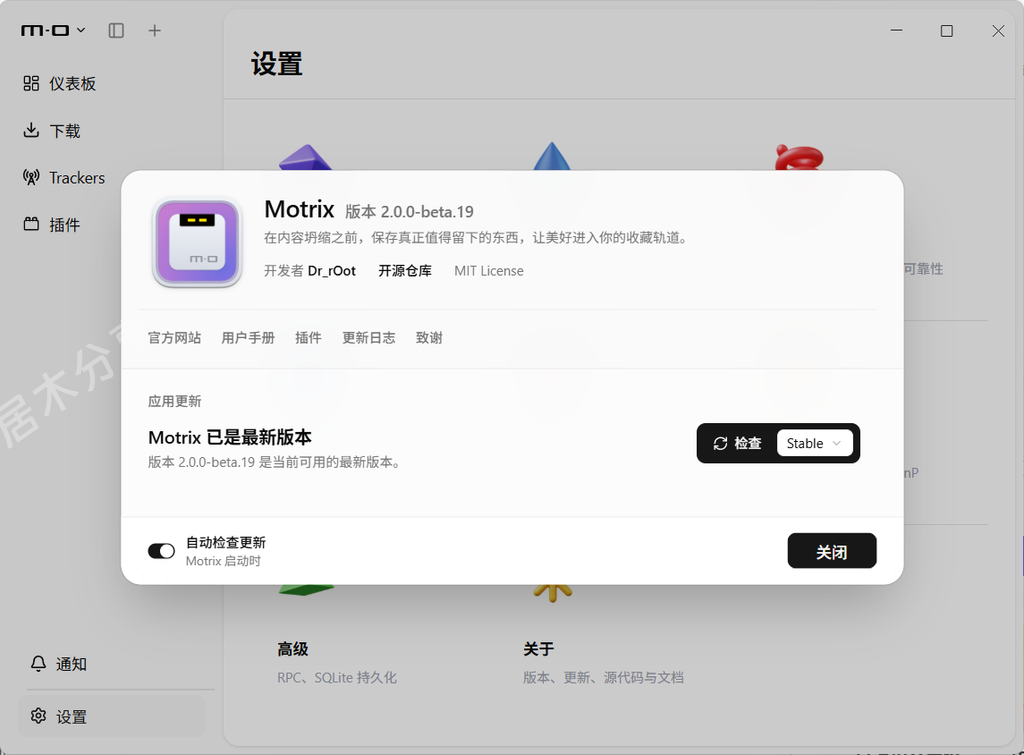Screen dimensions: 1024x755
Task: Click the 设置 page title
Action: [277, 64]
